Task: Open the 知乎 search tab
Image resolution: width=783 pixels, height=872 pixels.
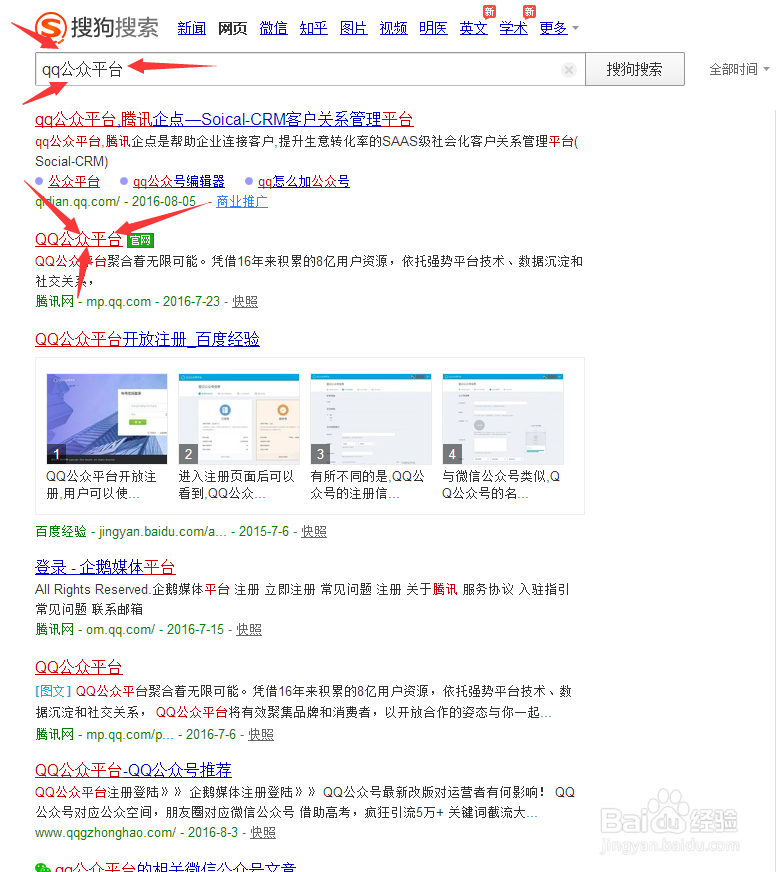Action: 313,28
